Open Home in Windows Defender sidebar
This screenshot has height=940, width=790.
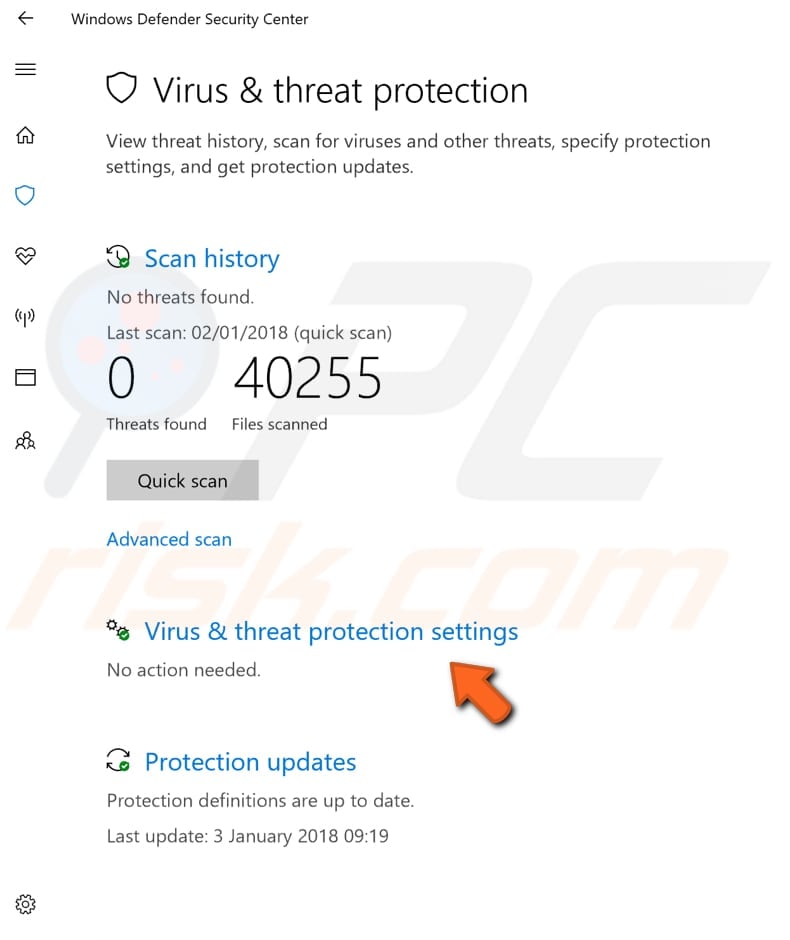point(25,135)
